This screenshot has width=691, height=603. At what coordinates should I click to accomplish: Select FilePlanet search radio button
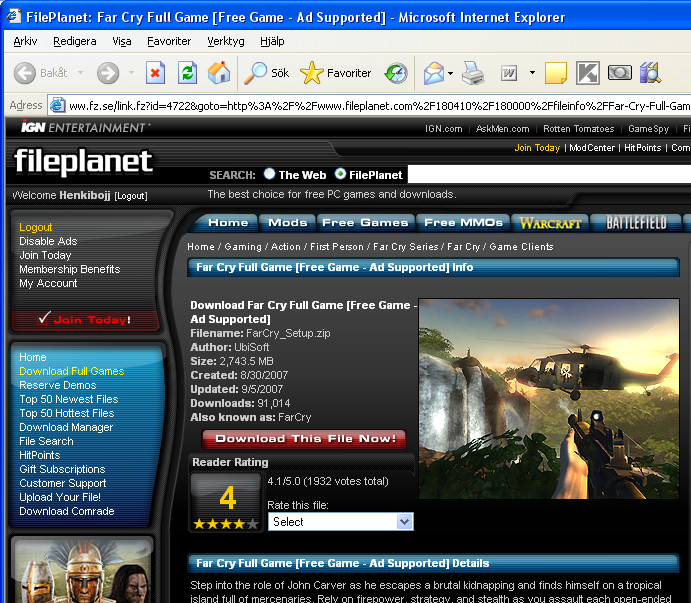pos(340,174)
